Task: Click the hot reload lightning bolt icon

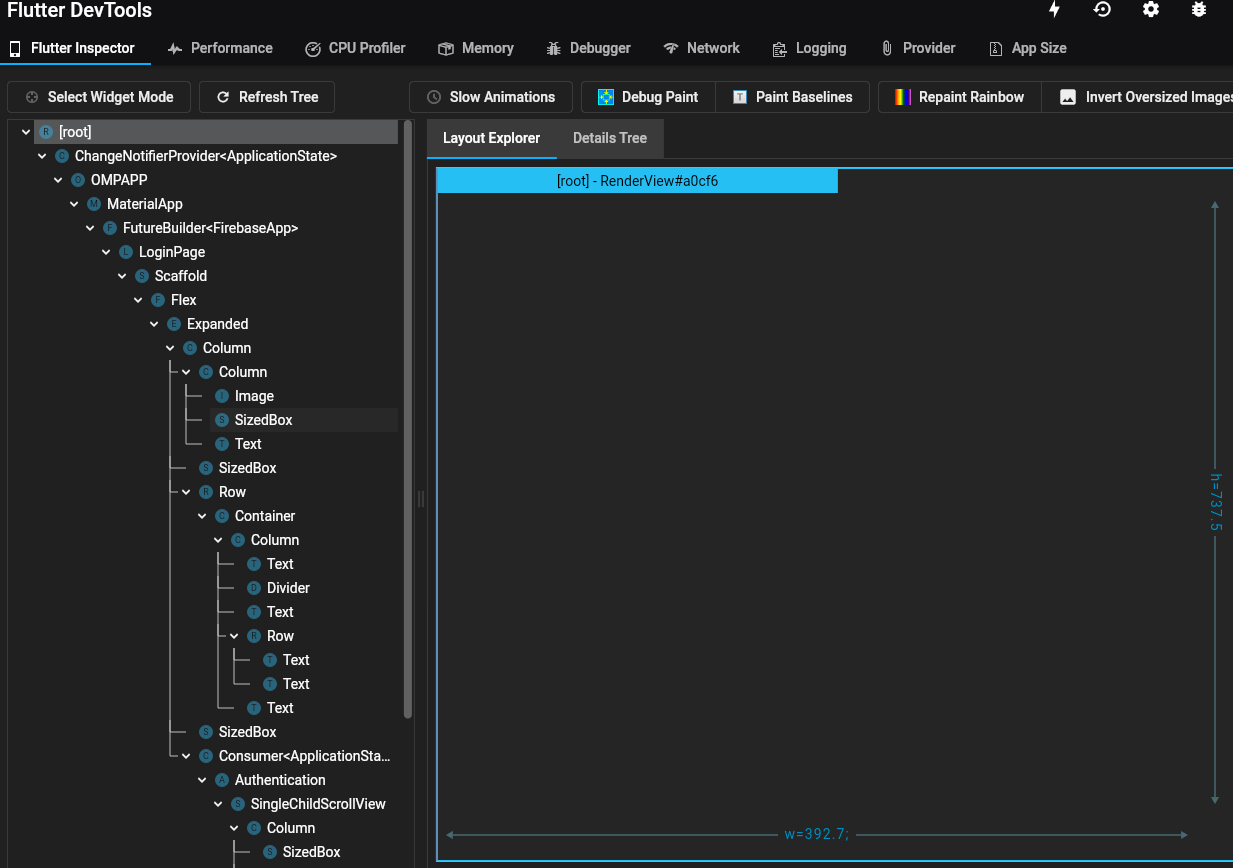Action: [x=1054, y=9]
